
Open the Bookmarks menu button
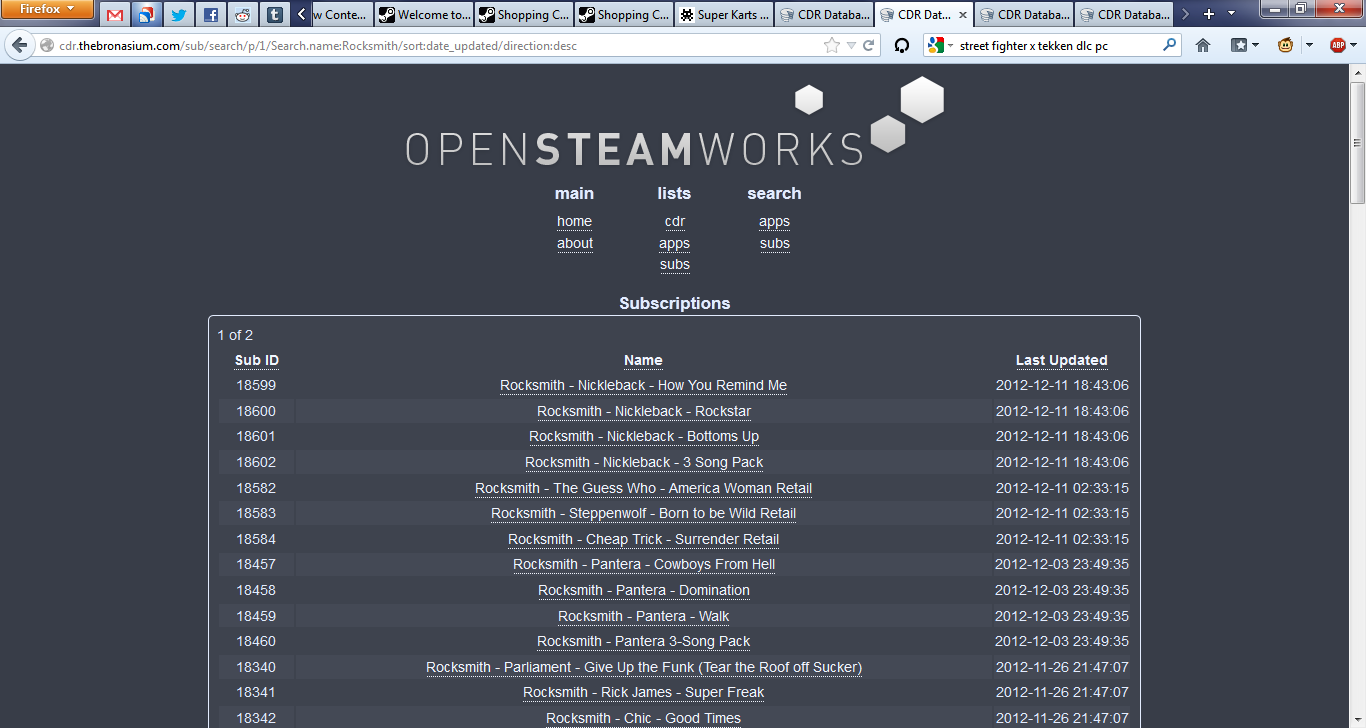click(1245, 46)
